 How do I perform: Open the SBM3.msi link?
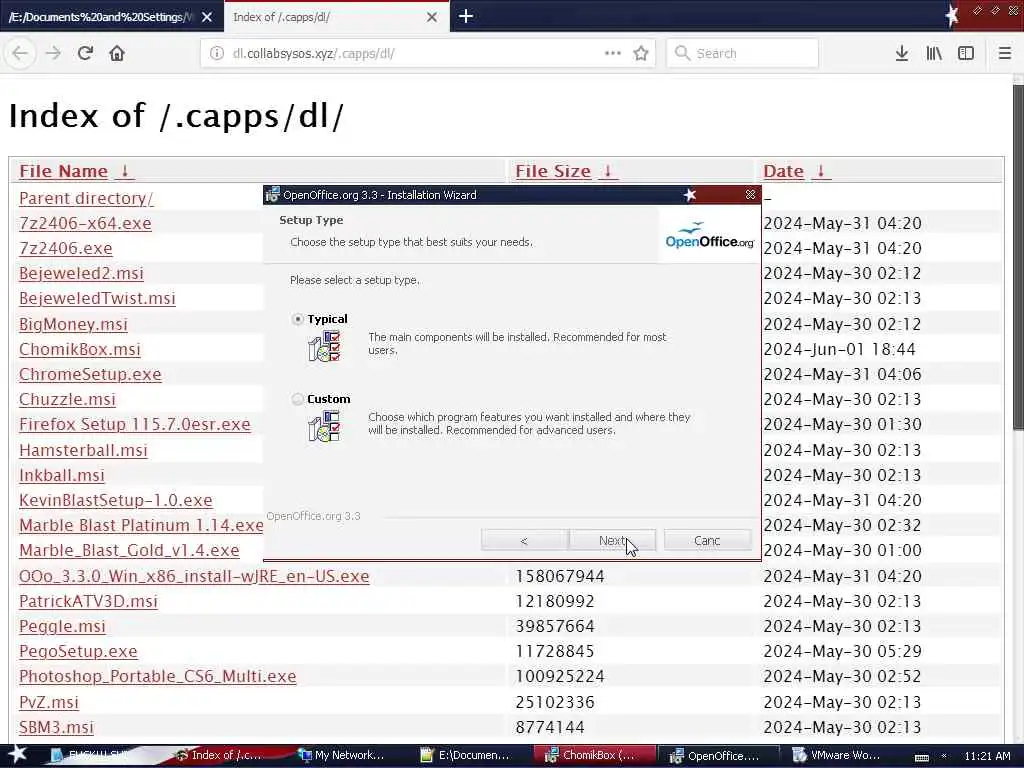tap(56, 727)
